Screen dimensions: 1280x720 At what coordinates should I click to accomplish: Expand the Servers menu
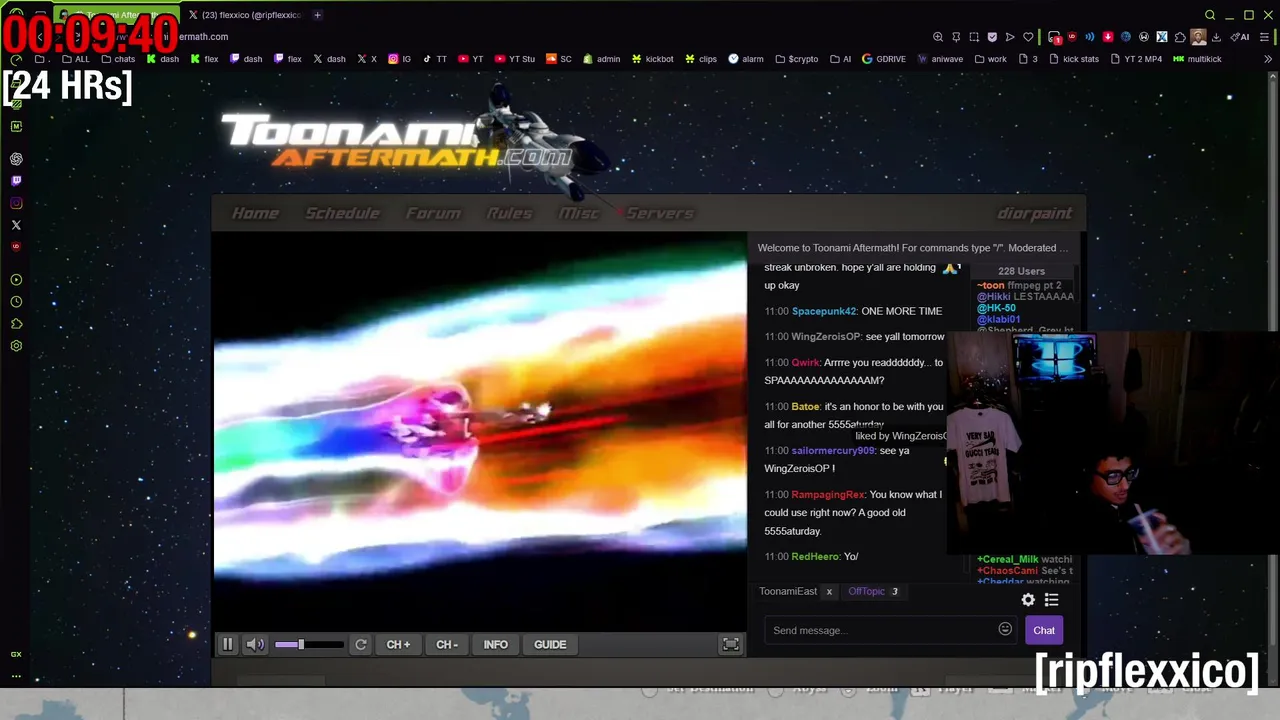[x=659, y=213]
